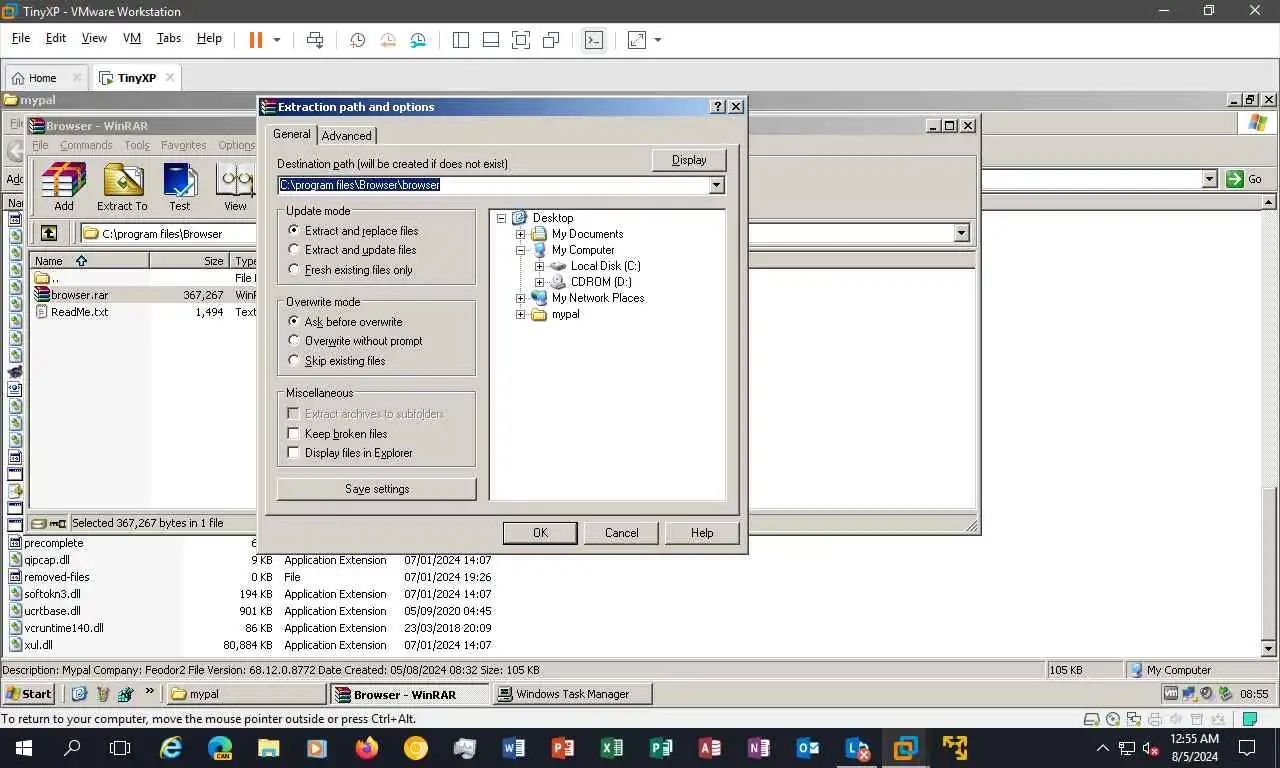
Task: Toggle the VMware thumbnail bar icon
Action: point(491,40)
